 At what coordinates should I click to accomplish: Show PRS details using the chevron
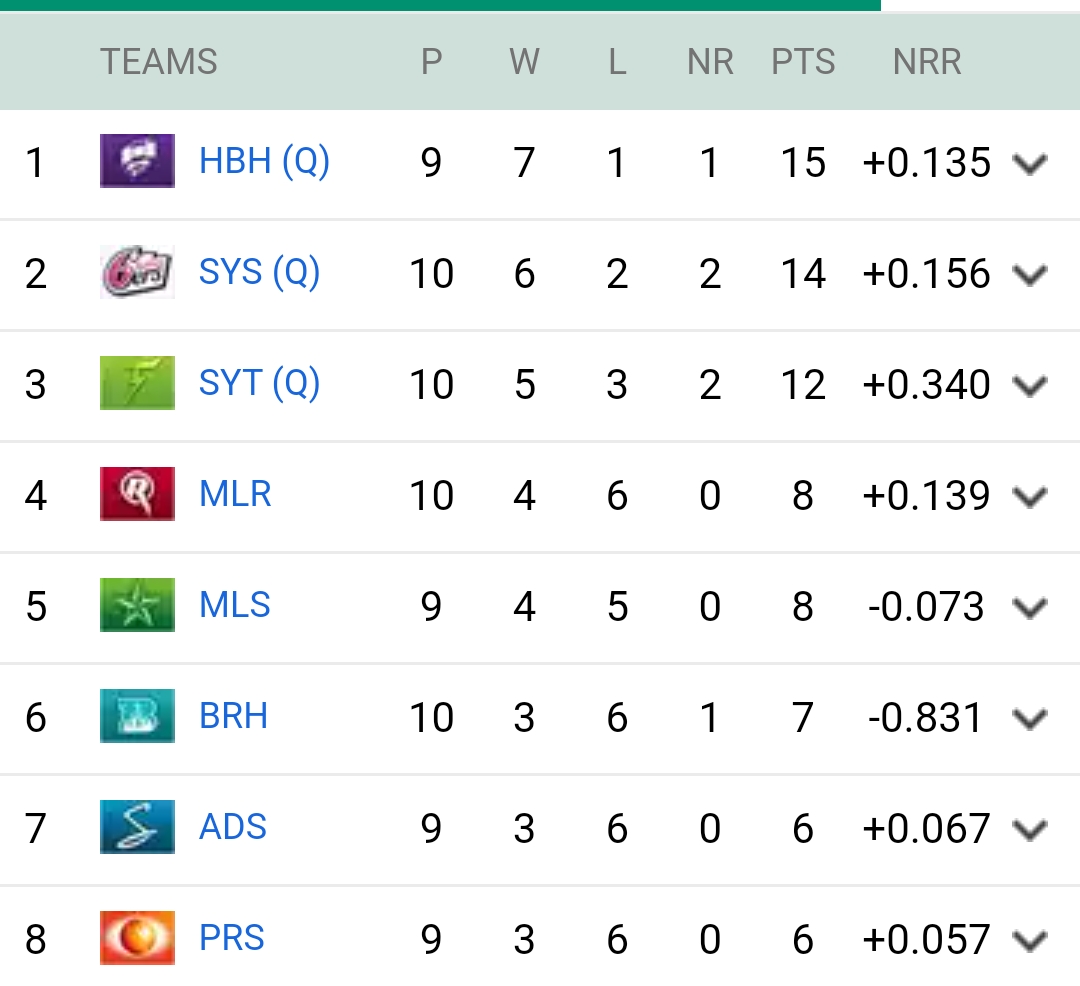(x=1029, y=940)
